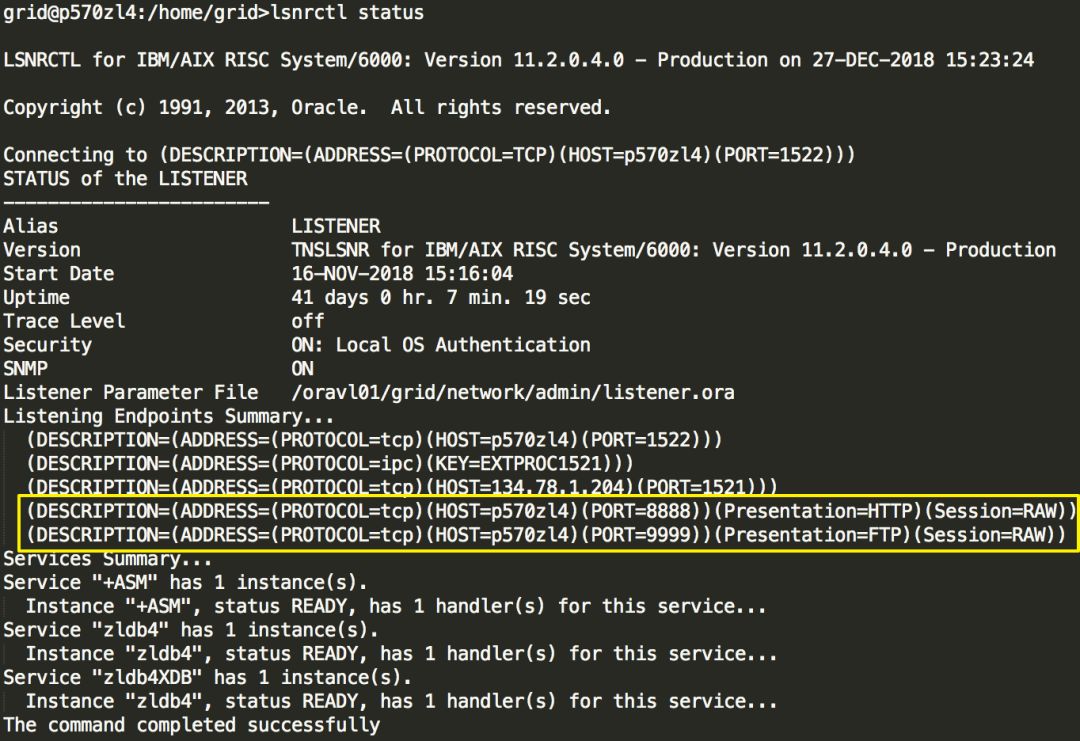The image size is (1080, 741).
Task: Click the Alias value LISTENER
Action: pyautogui.click(x=336, y=226)
